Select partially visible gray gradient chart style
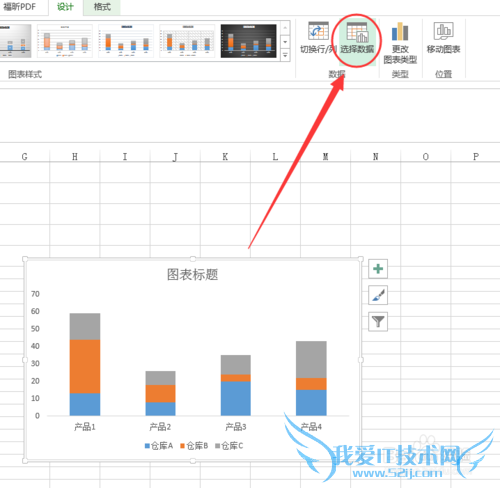 [15, 41]
